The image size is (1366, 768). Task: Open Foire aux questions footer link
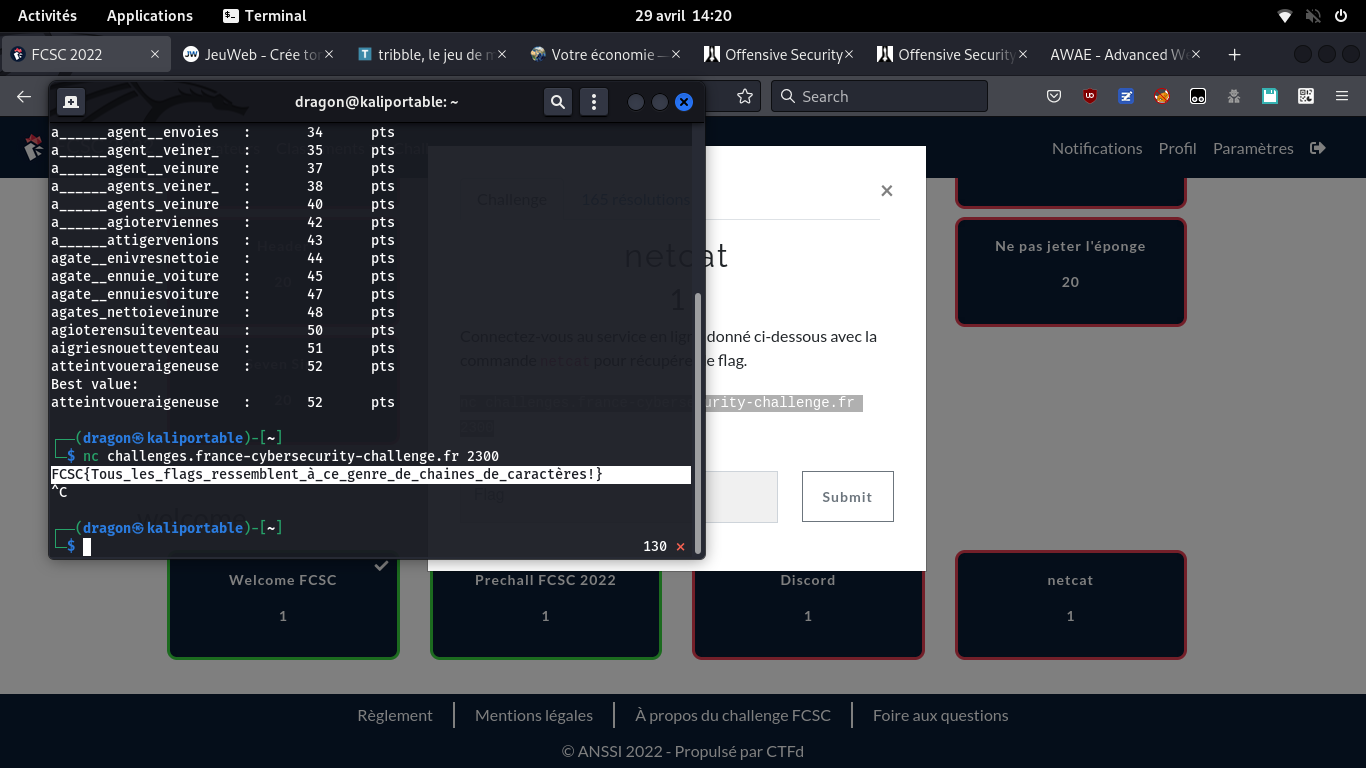click(x=940, y=715)
